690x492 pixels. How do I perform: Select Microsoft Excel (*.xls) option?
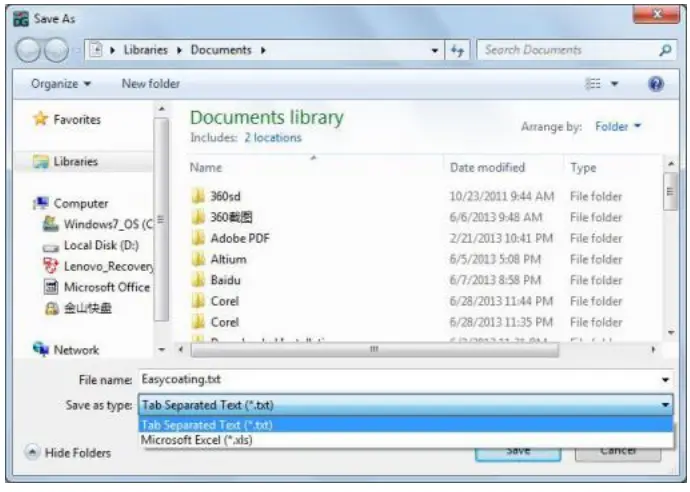pyautogui.click(x=406, y=440)
